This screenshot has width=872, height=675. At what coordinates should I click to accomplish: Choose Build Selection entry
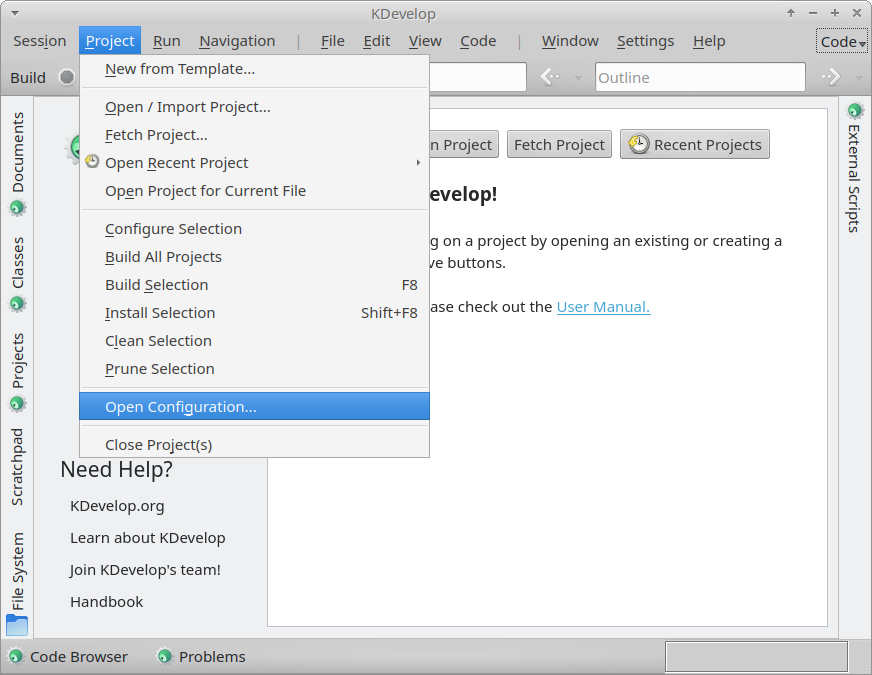pos(255,285)
